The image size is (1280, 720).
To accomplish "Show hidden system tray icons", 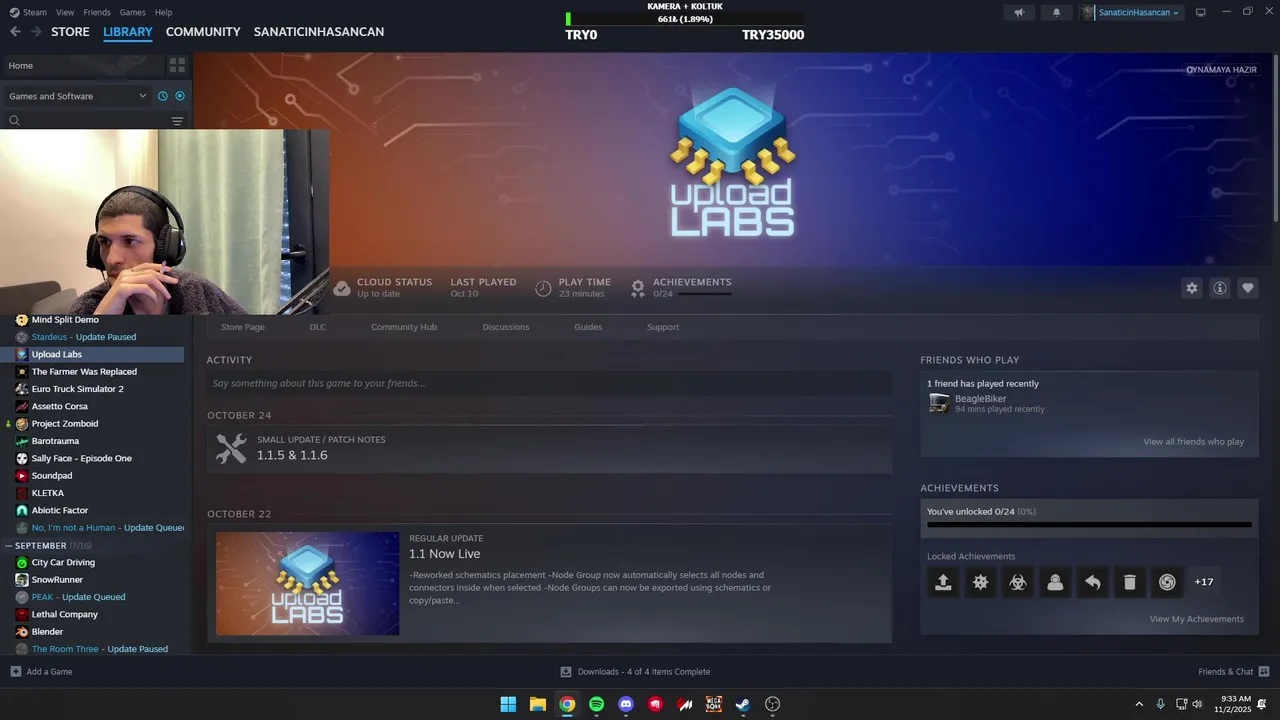I will pos(1138,704).
